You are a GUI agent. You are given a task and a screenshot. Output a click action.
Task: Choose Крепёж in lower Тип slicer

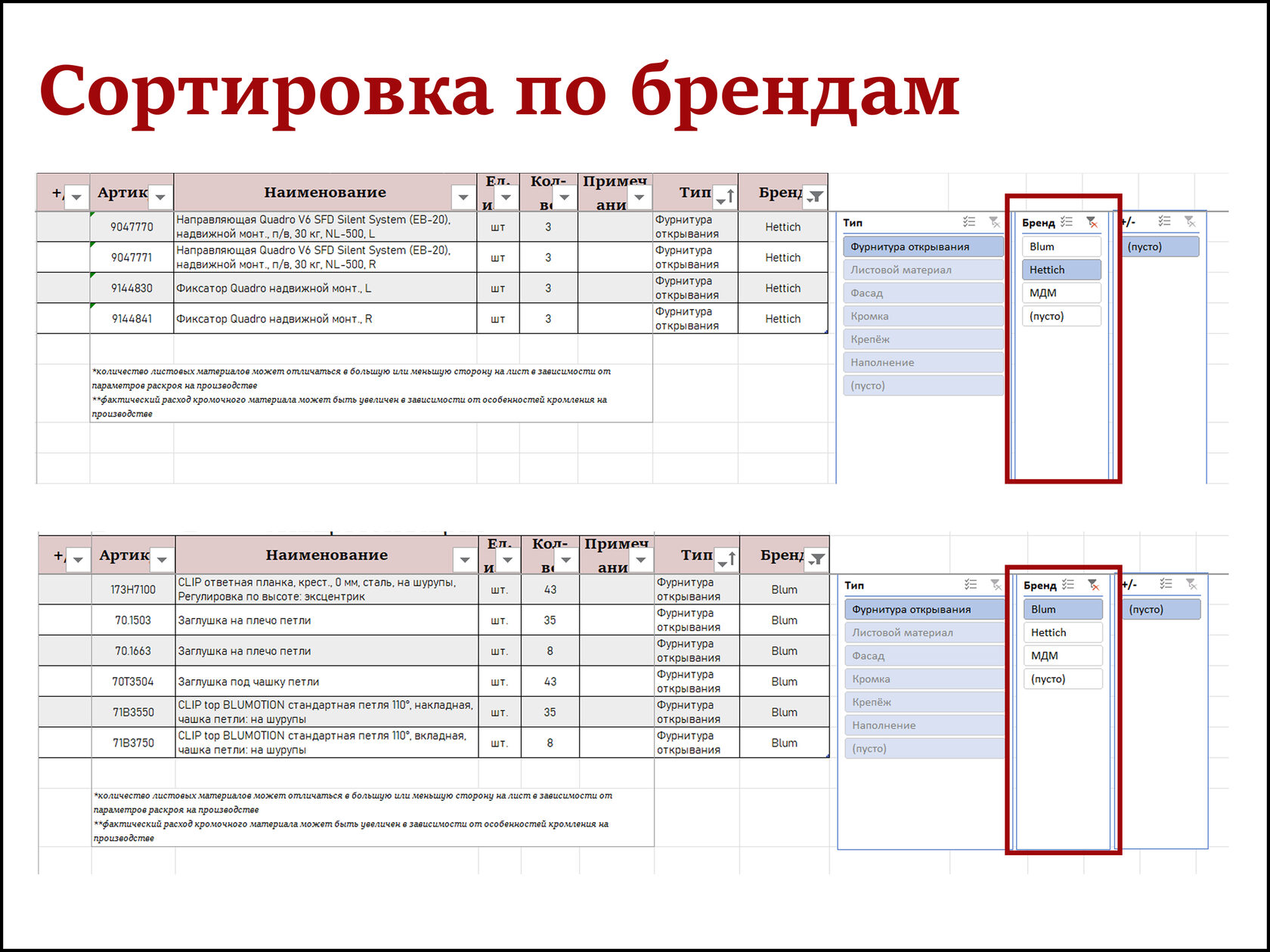(925, 702)
